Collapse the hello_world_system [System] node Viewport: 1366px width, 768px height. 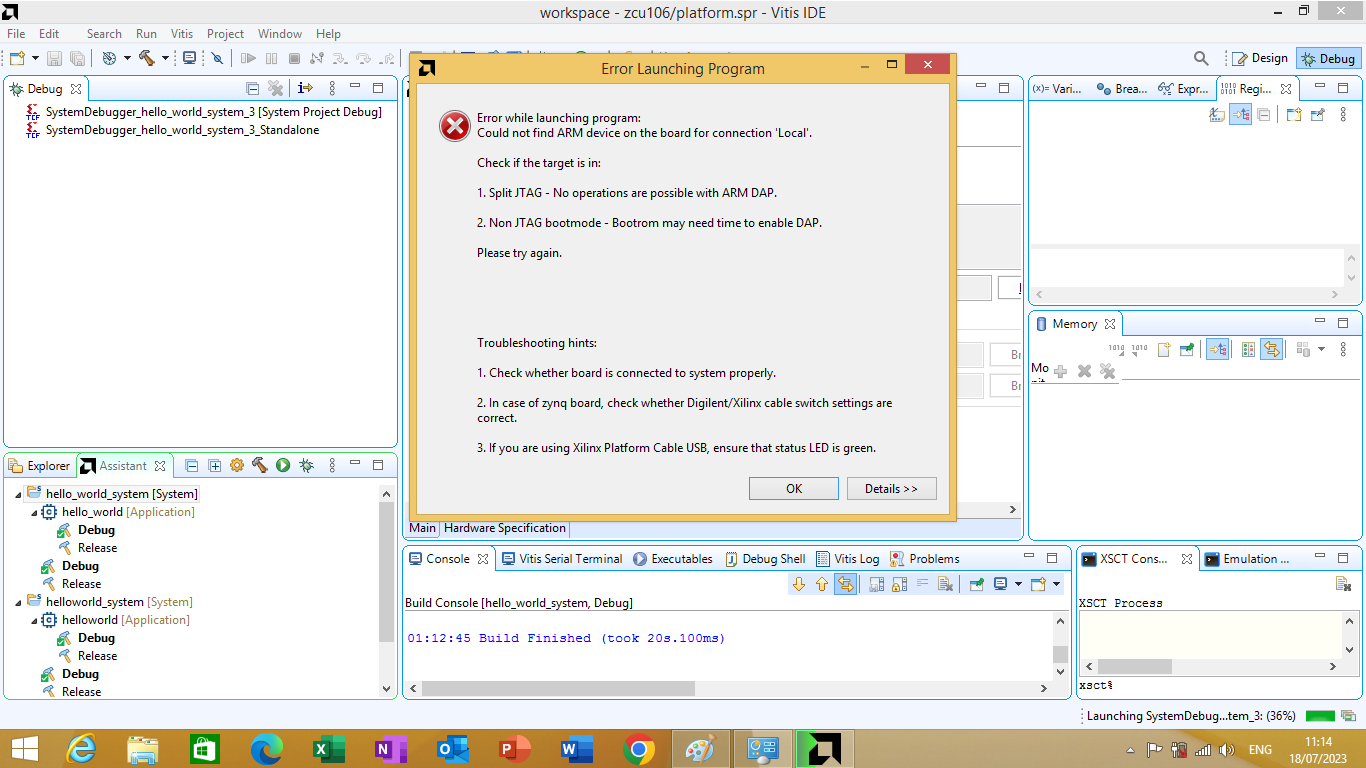point(18,494)
